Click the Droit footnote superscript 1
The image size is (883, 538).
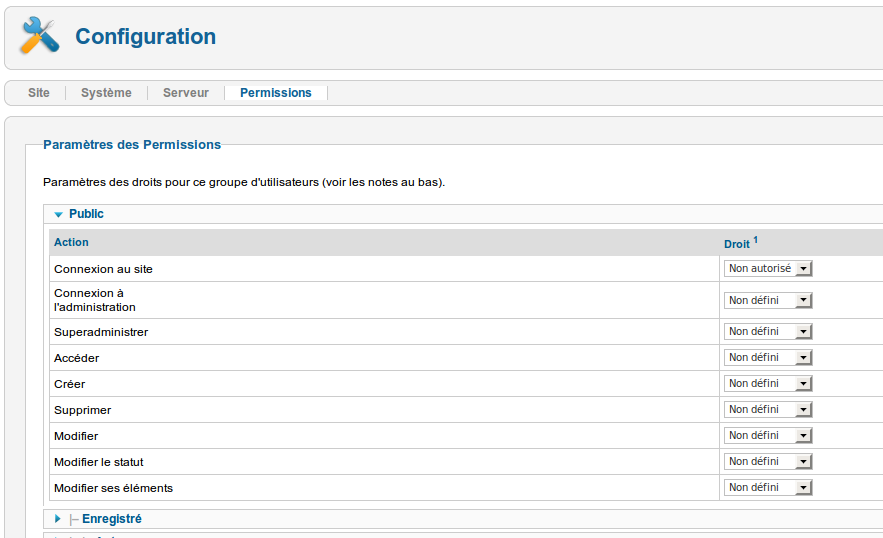click(x=755, y=240)
